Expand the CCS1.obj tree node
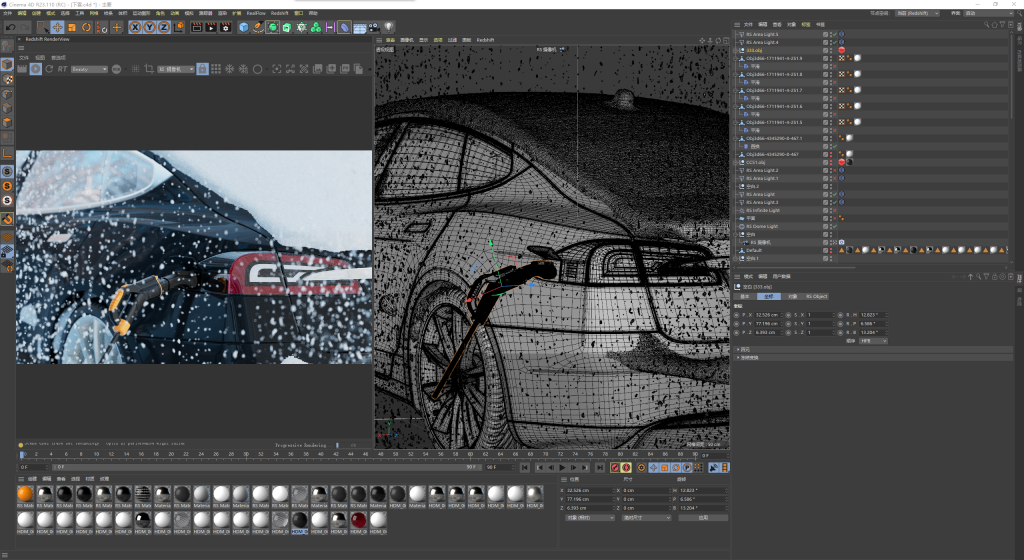This screenshot has height=560, width=1024. coord(736,163)
